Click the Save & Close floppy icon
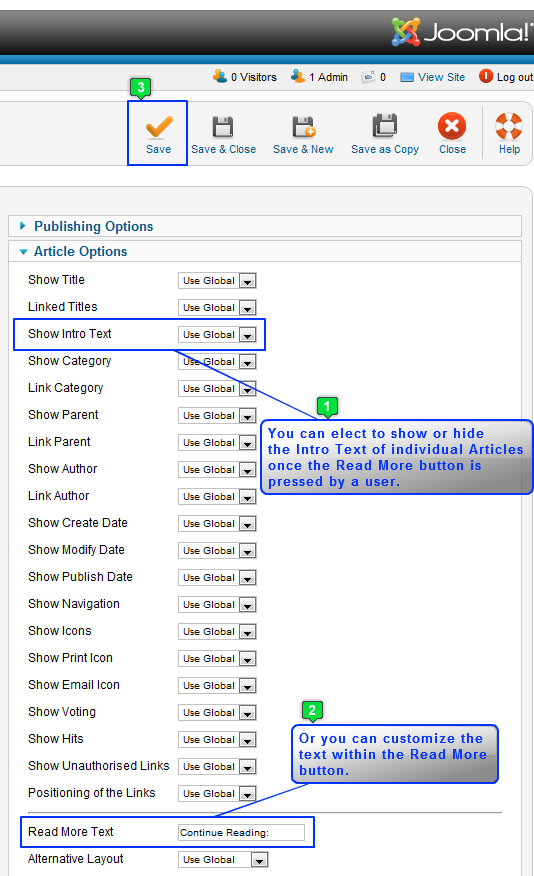The image size is (534, 876). point(223,127)
